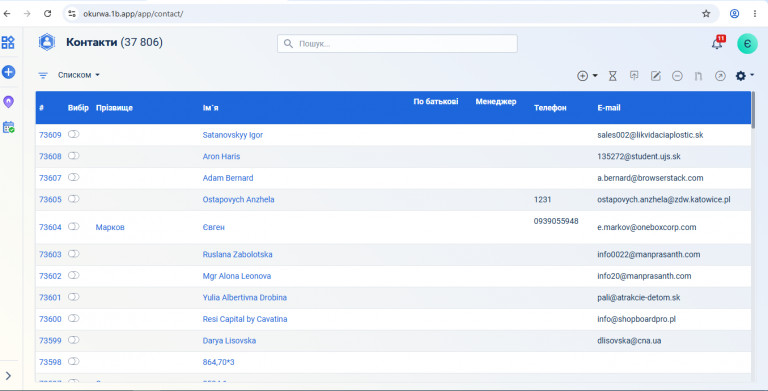The width and height of the screenshot is (768, 391).
Task: Open Ruslana Zabolotska contact
Action: (x=238, y=254)
